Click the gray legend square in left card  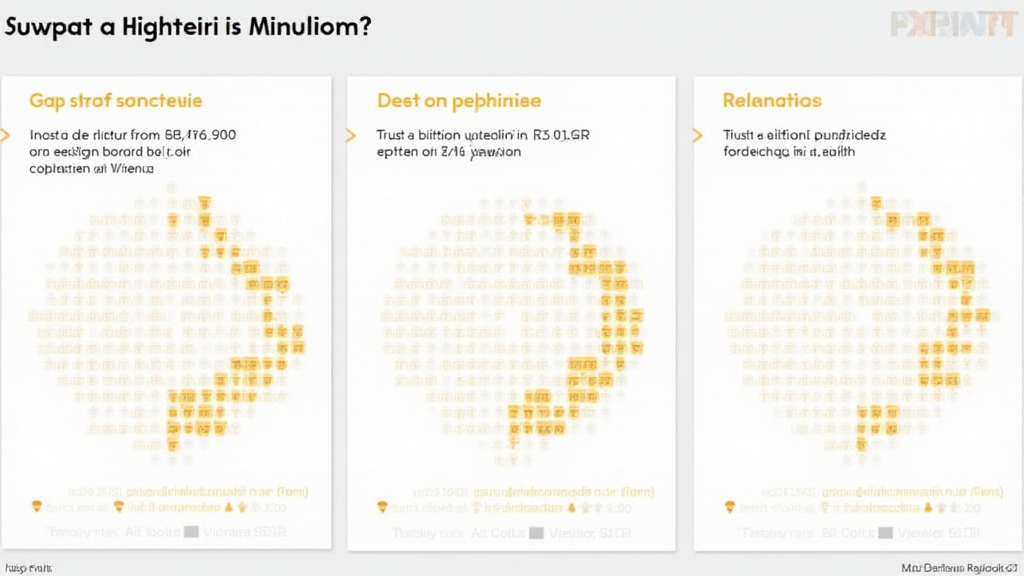pos(189,533)
